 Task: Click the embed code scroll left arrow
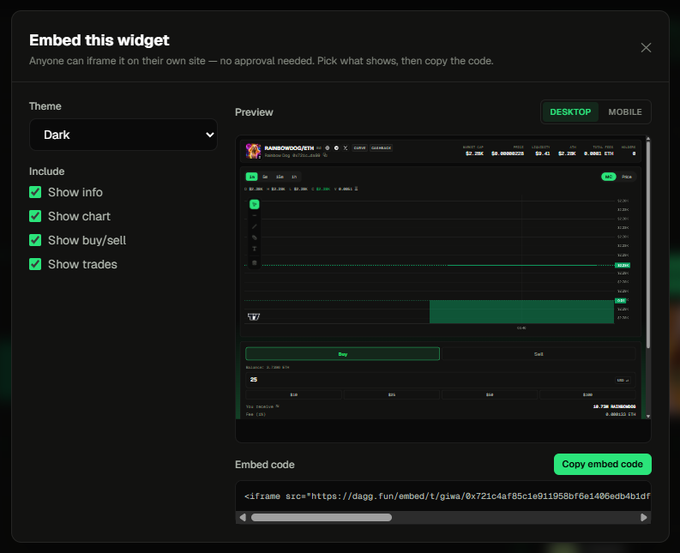click(x=243, y=517)
